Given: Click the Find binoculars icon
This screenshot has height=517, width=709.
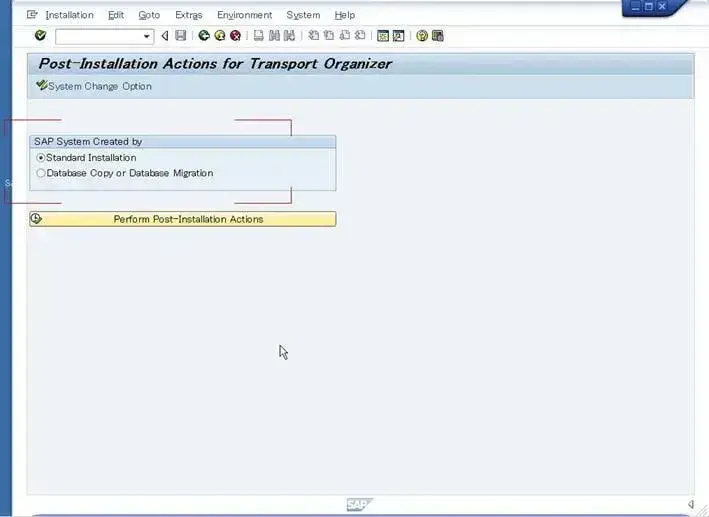Looking at the screenshot, I should click(274, 35).
